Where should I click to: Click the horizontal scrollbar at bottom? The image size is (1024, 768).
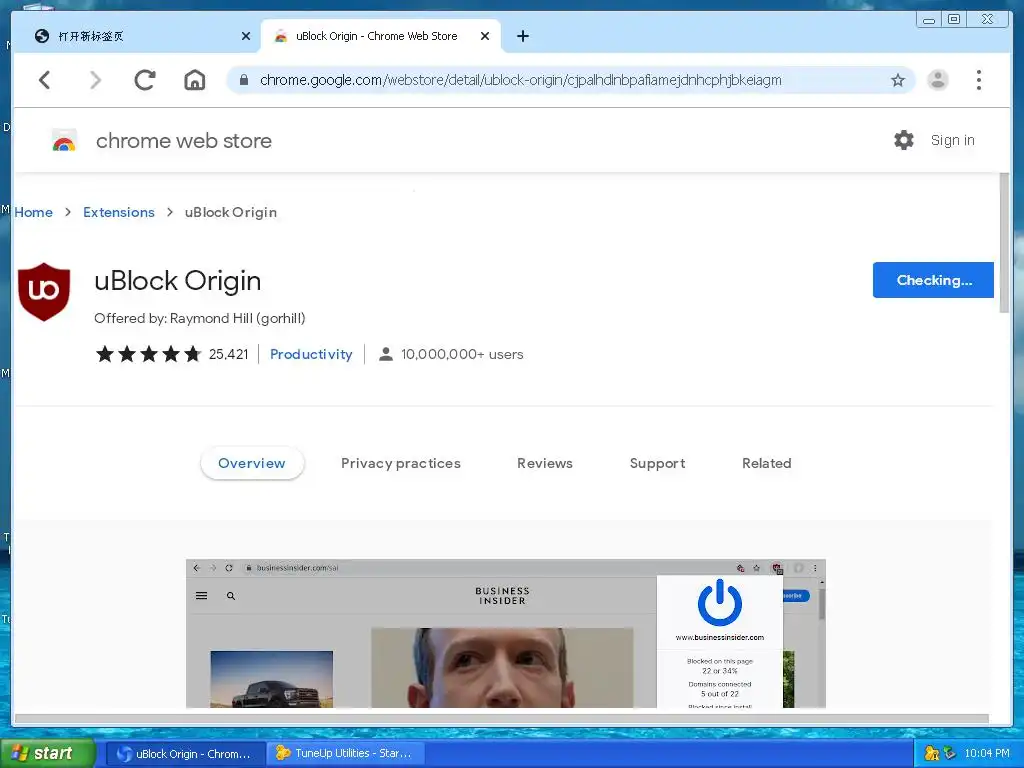point(501,718)
